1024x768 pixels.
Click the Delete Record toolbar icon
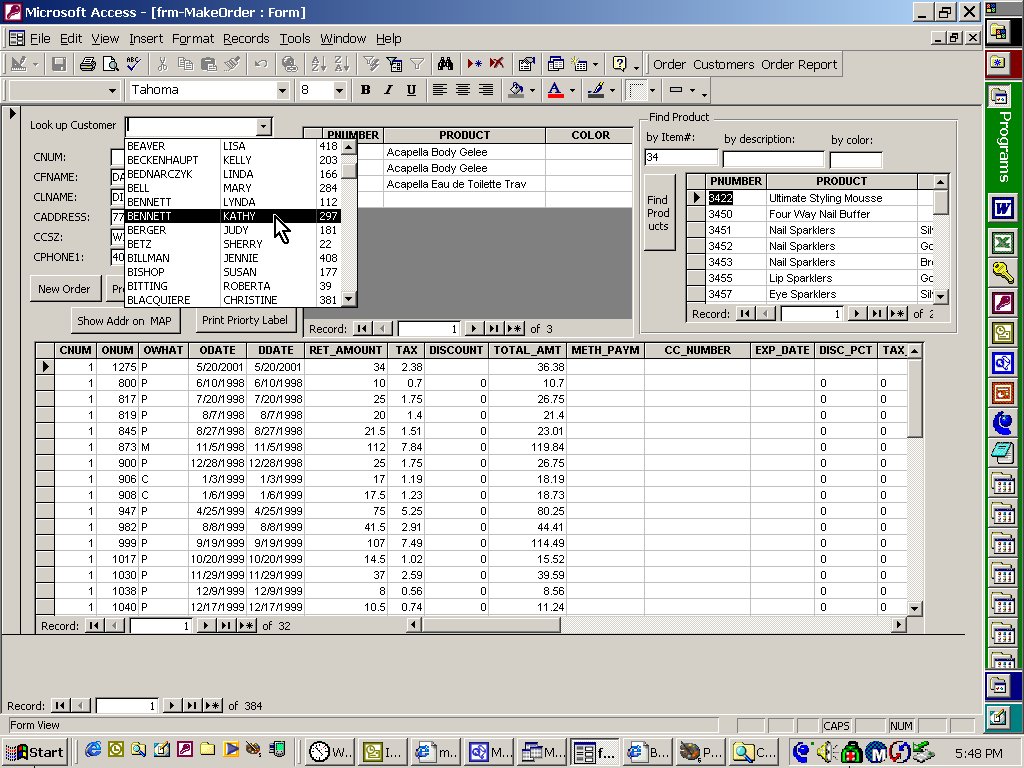click(497, 64)
